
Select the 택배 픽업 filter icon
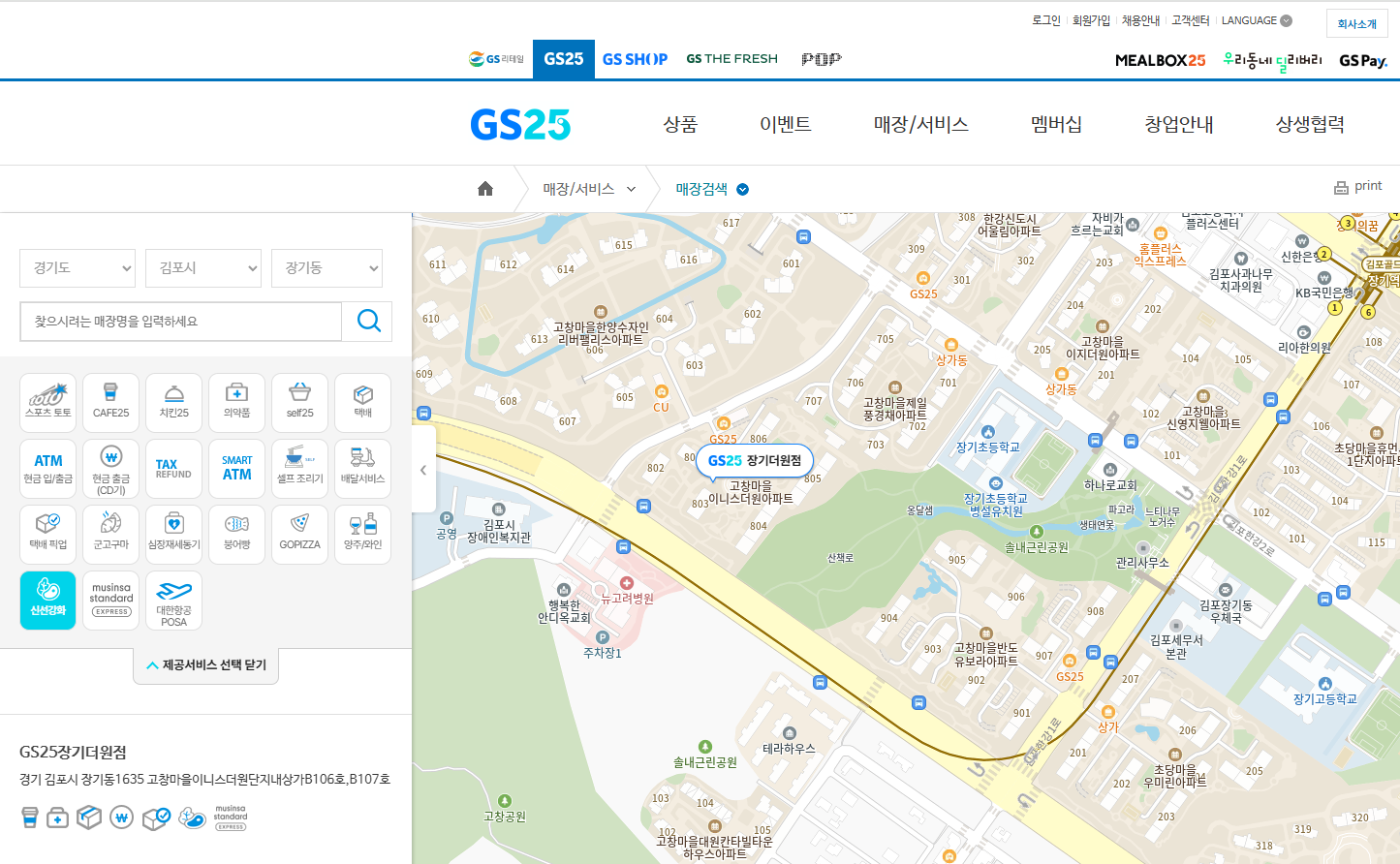(x=47, y=535)
